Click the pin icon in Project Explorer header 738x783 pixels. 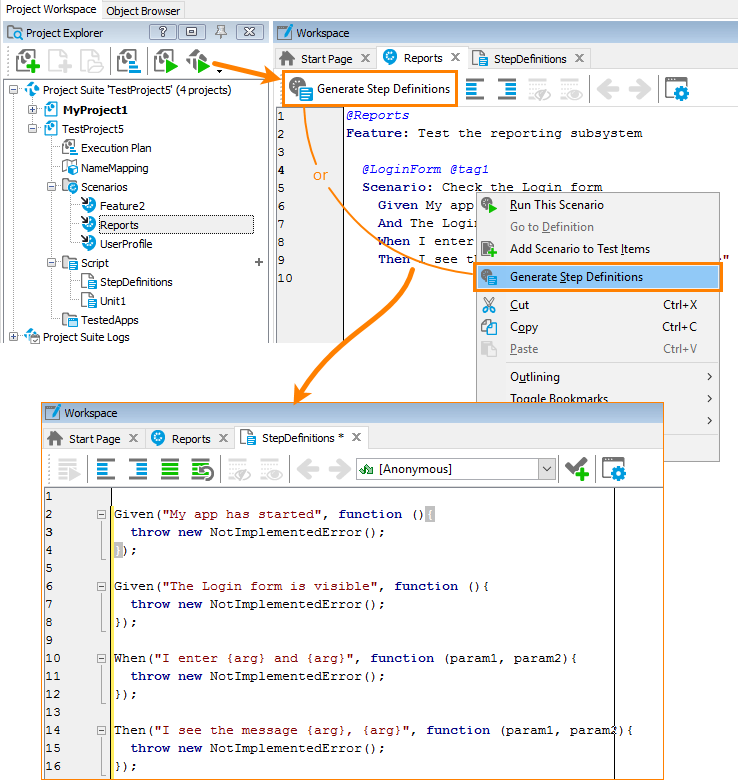(223, 32)
